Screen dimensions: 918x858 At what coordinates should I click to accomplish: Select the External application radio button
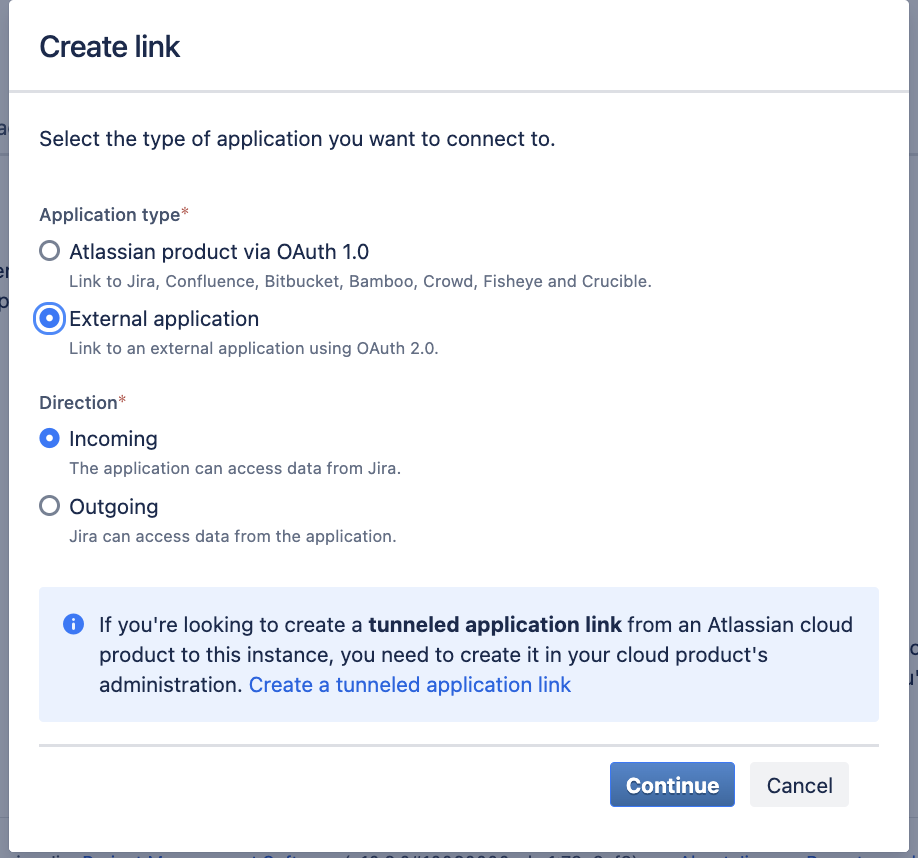click(x=49, y=319)
